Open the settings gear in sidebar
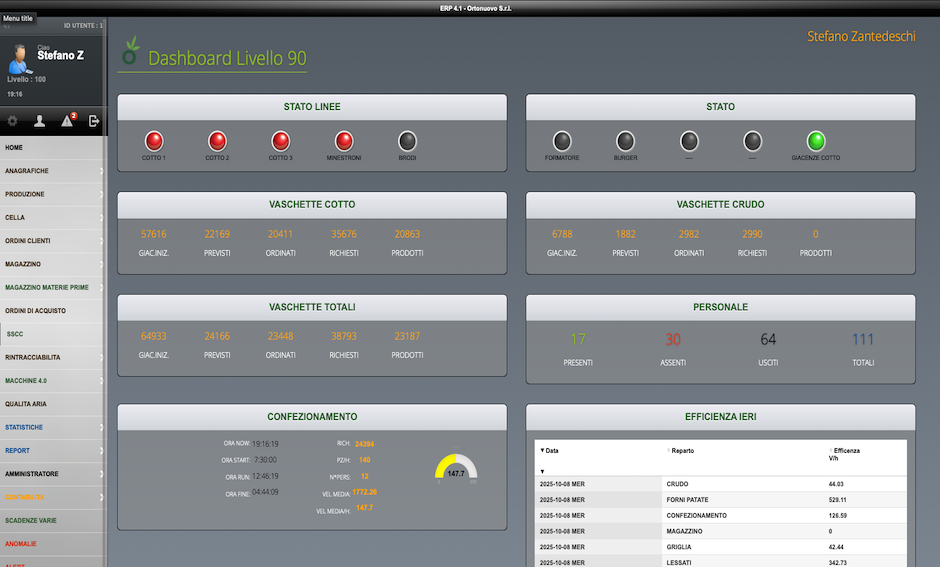 13,121
